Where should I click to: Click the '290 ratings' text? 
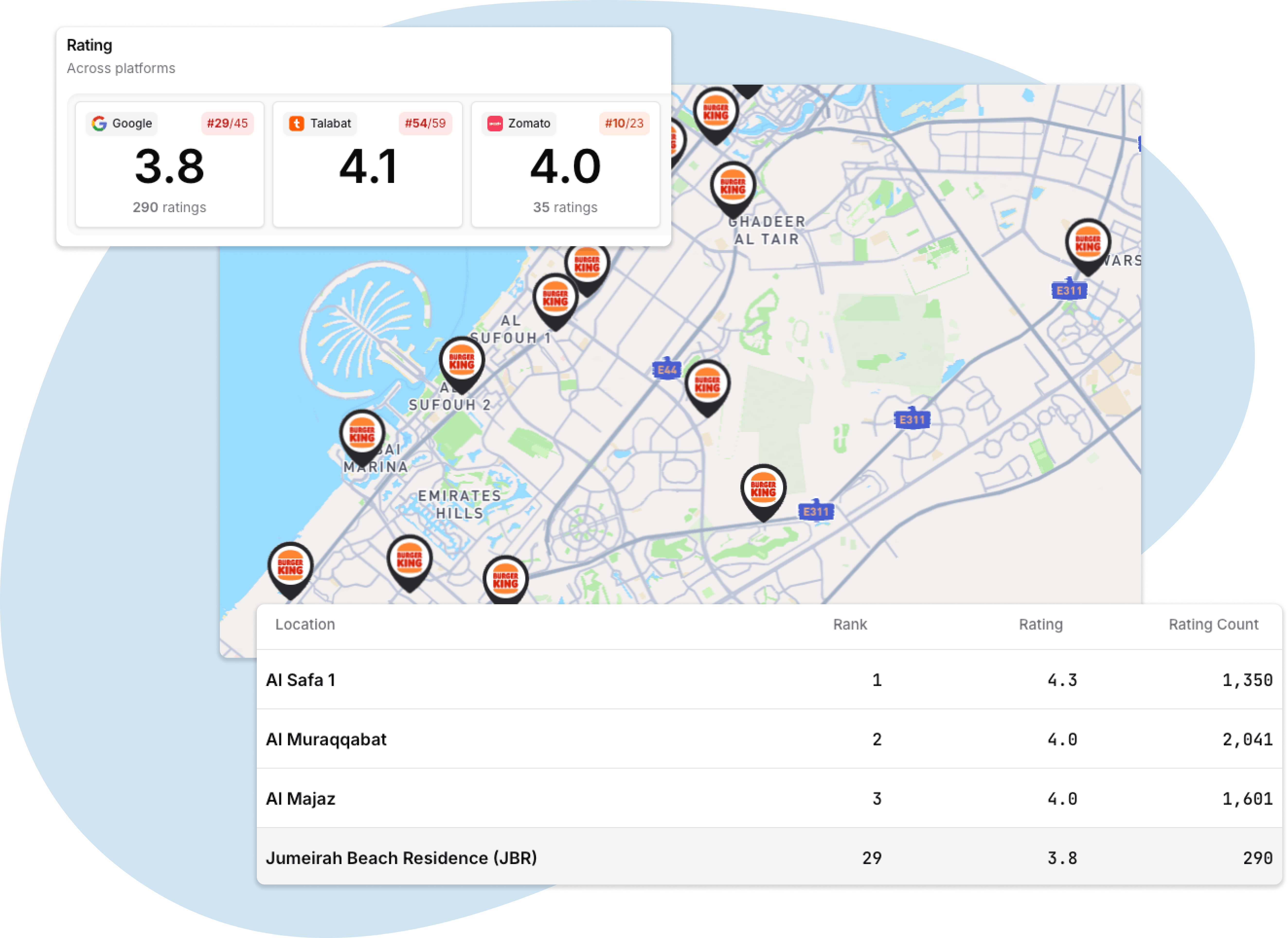point(169,207)
